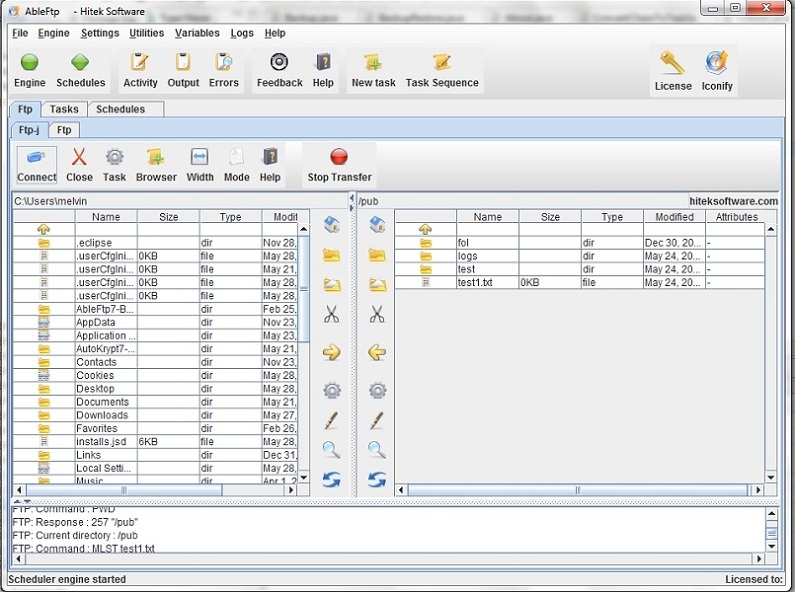Screen dimensions: 795x592
Task: Select test1.txt in remote file list
Action: click(475, 283)
